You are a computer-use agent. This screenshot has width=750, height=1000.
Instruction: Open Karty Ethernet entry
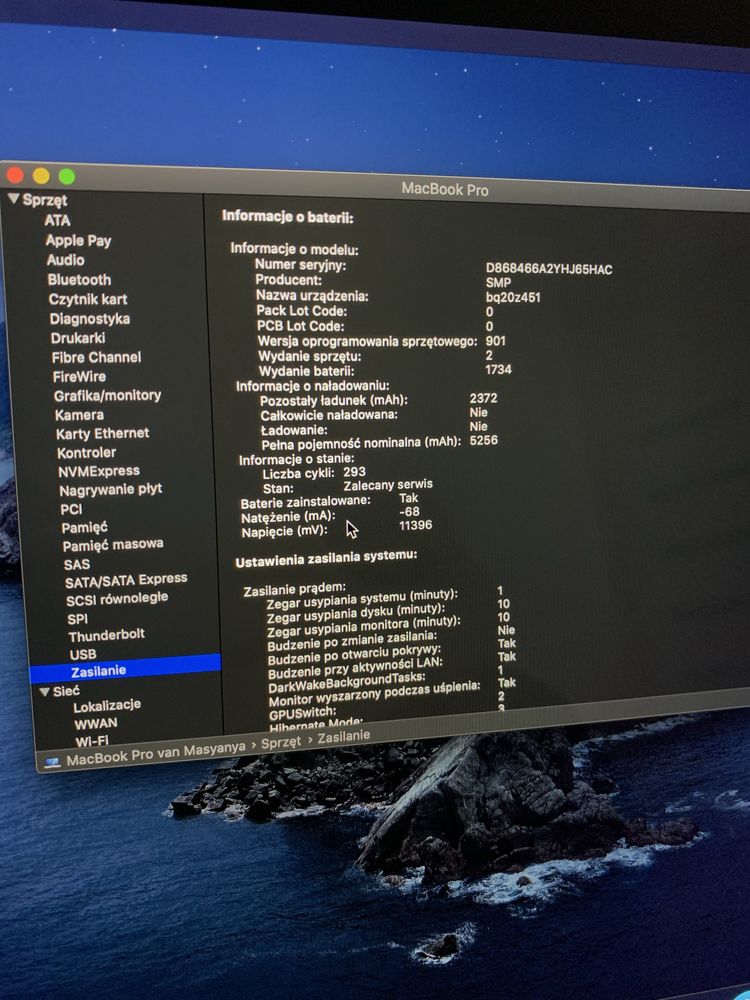(103, 434)
